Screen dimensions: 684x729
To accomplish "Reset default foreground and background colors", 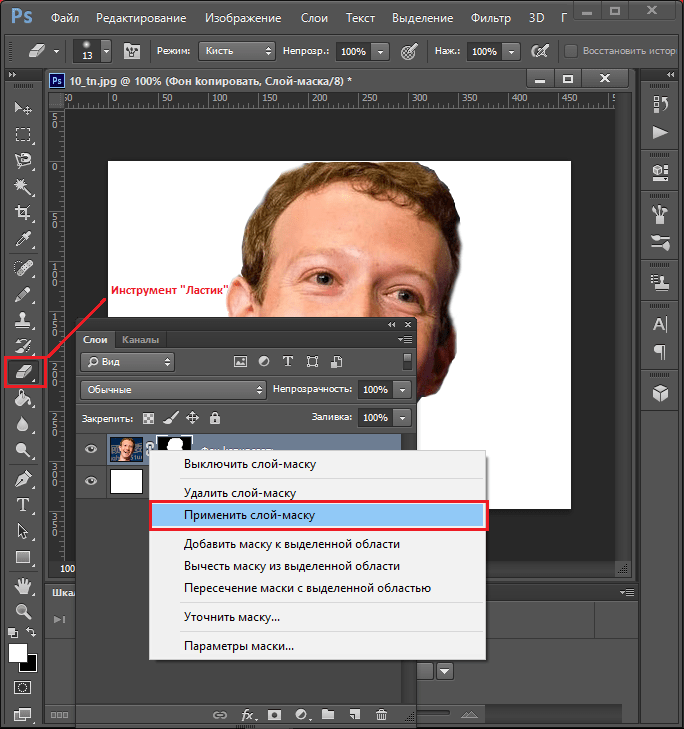I will coord(13,632).
